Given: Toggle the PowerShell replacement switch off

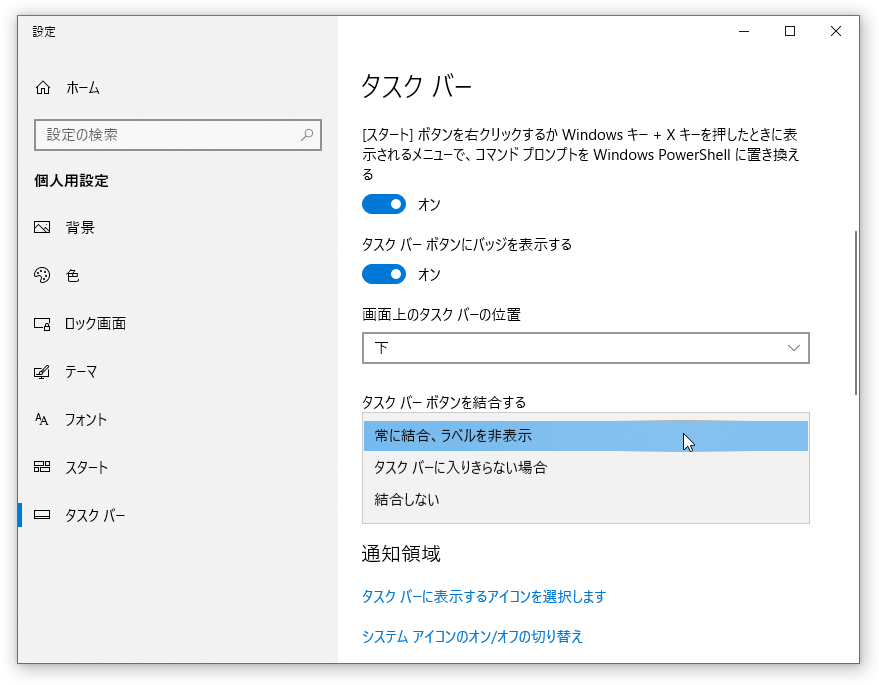Looking at the screenshot, I should [x=384, y=205].
